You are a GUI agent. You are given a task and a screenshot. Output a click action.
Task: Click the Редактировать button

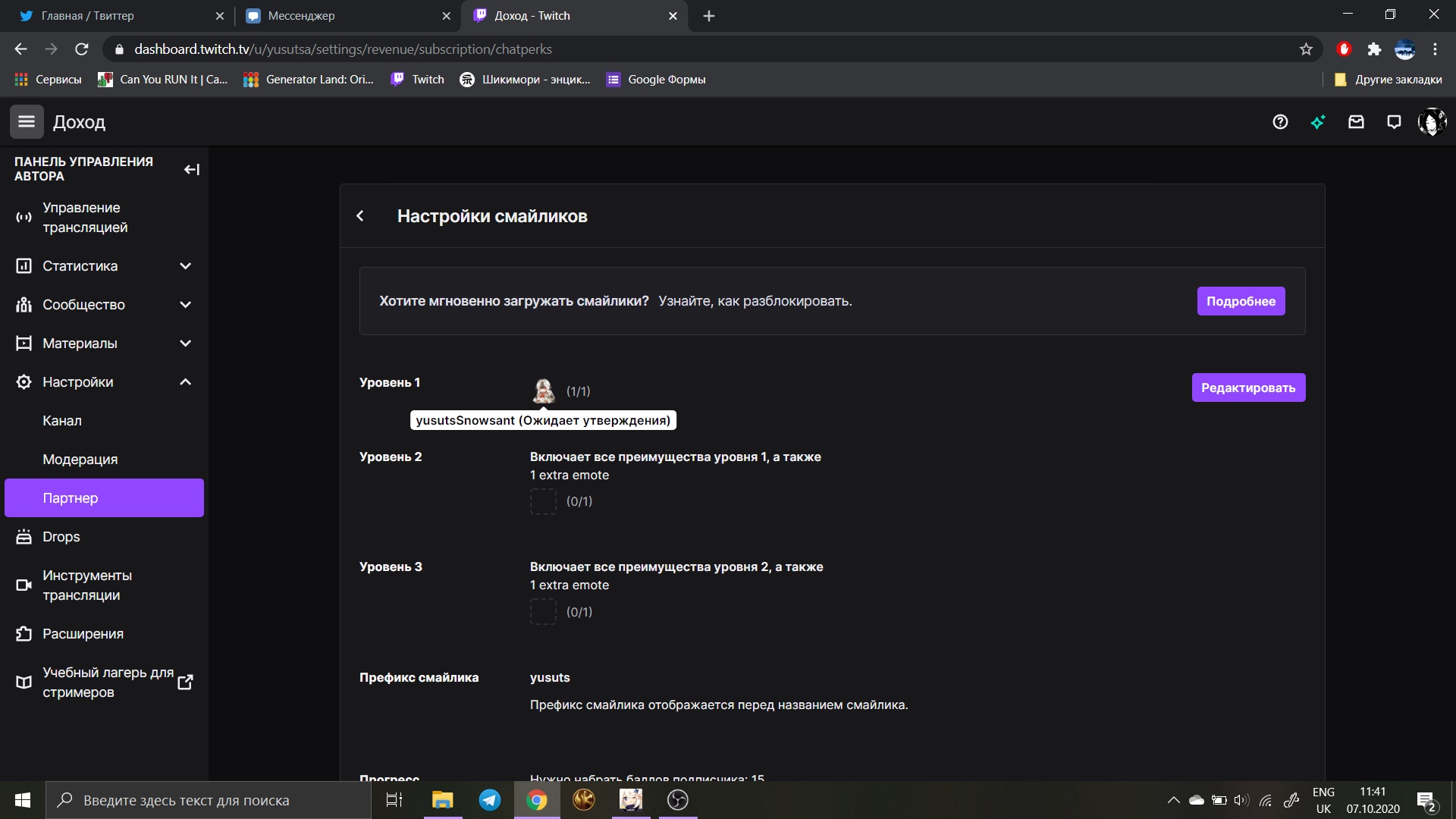pos(1248,388)
